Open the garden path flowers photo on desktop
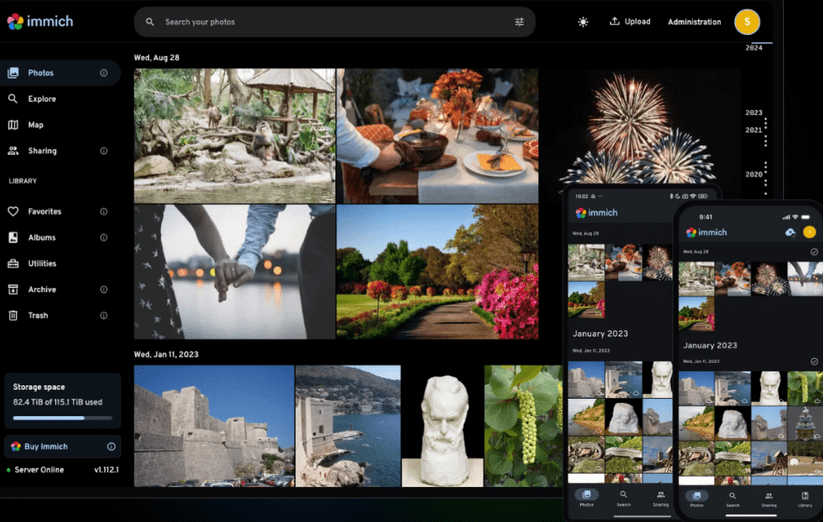This screenshot has width=824, height=522. click(437, 272)
